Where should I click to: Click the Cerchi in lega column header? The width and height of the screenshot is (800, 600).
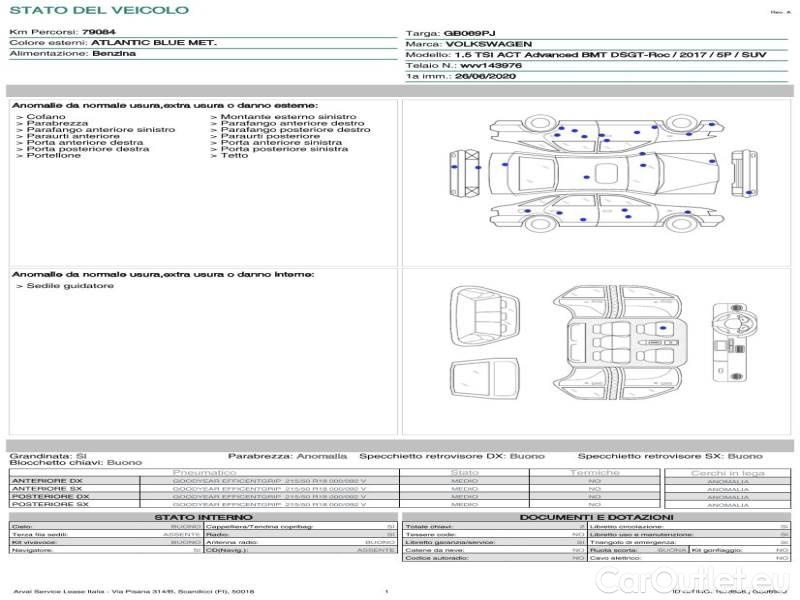pyautogui.click(x=727, y=472)
